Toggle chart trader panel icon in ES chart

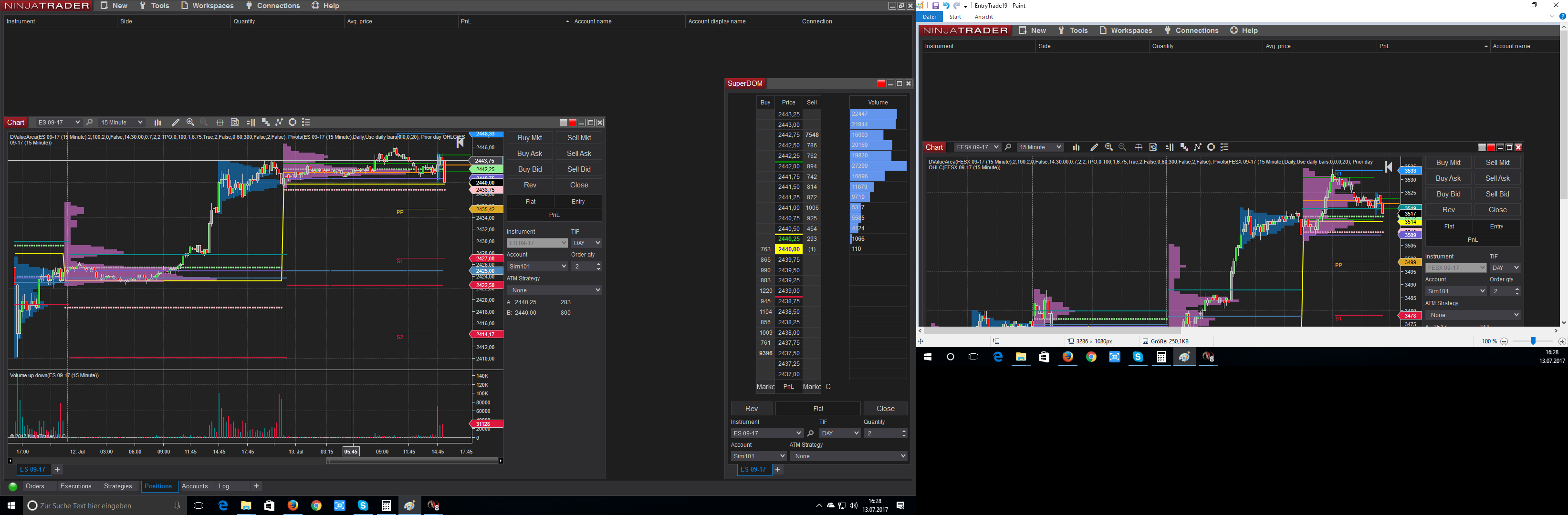tap(251, 122)
